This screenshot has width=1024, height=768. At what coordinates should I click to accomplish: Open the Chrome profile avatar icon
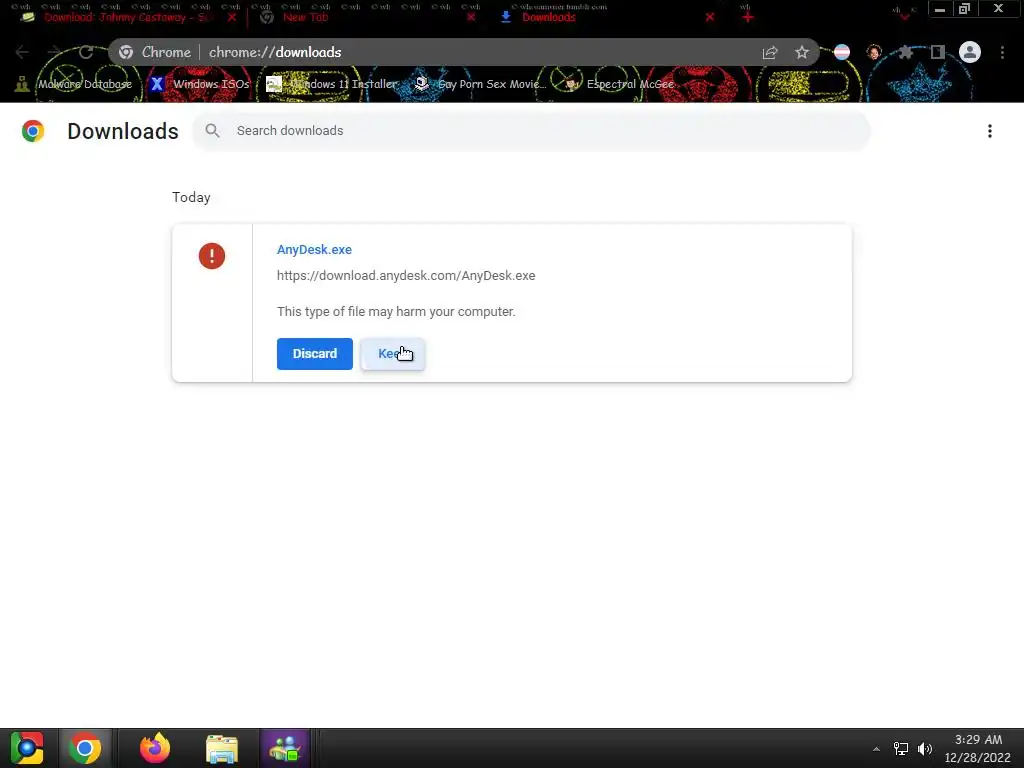[969, 52]
